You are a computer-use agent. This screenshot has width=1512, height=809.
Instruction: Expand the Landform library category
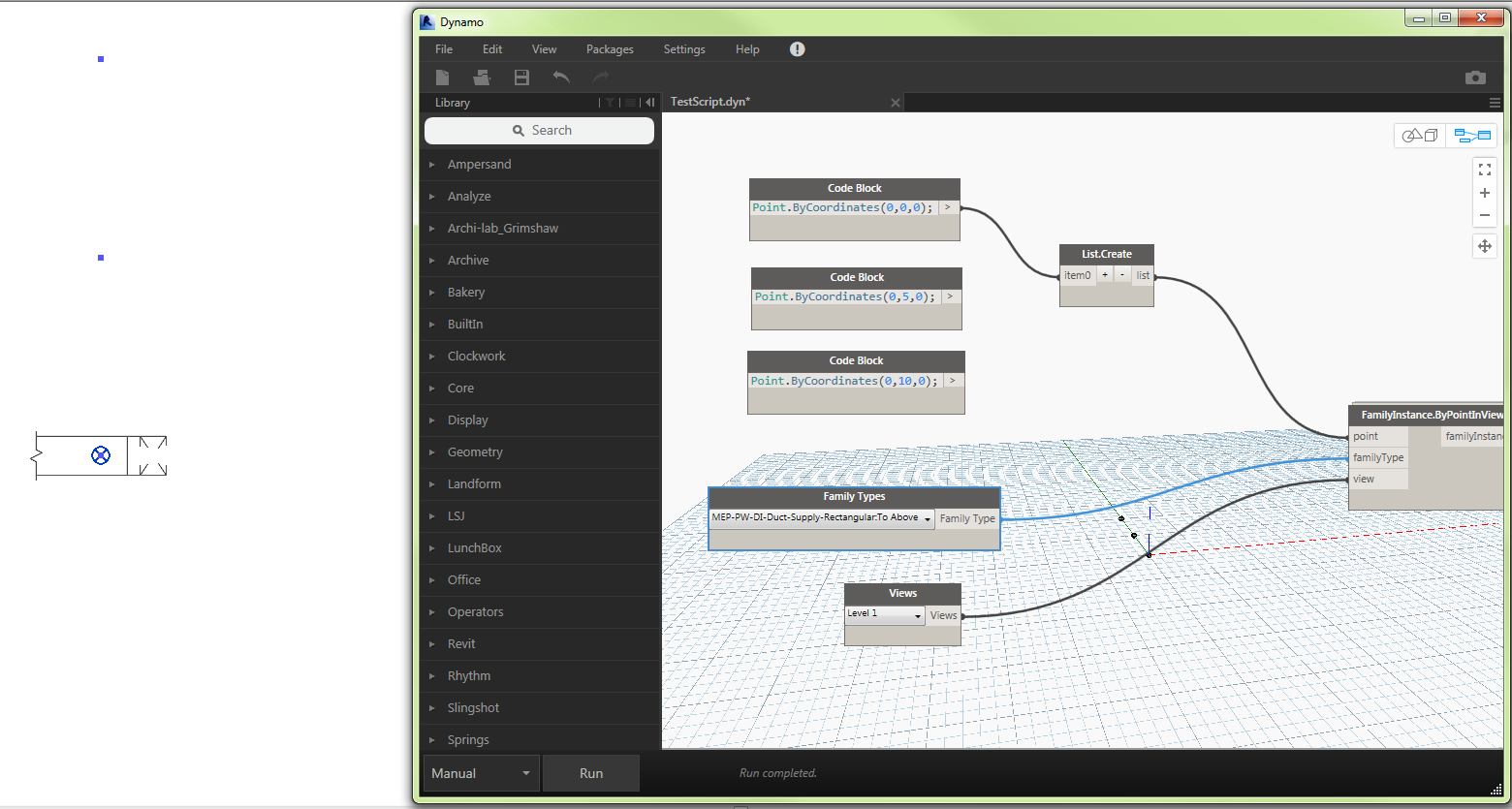pyautogui.click(x=541, y=484)
